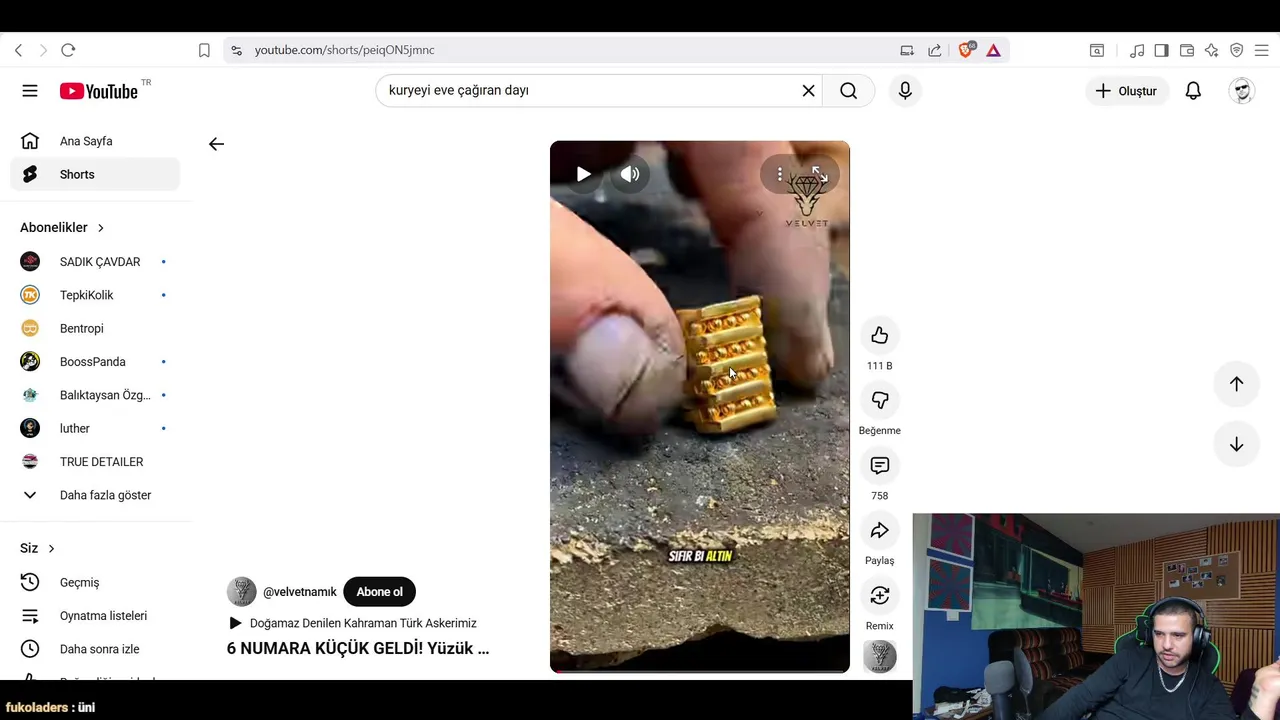Open the notifications bell

[x=1193, y=91]
